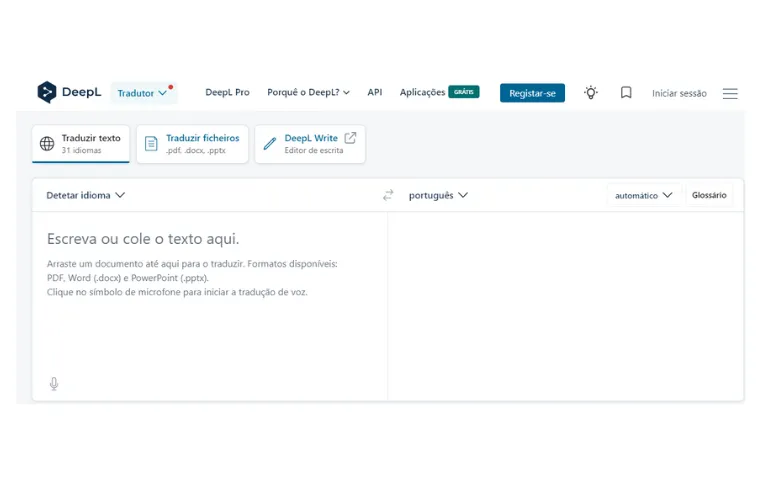Open the Aplicações menu item
The image size is (760, 495).
point(422,92)
